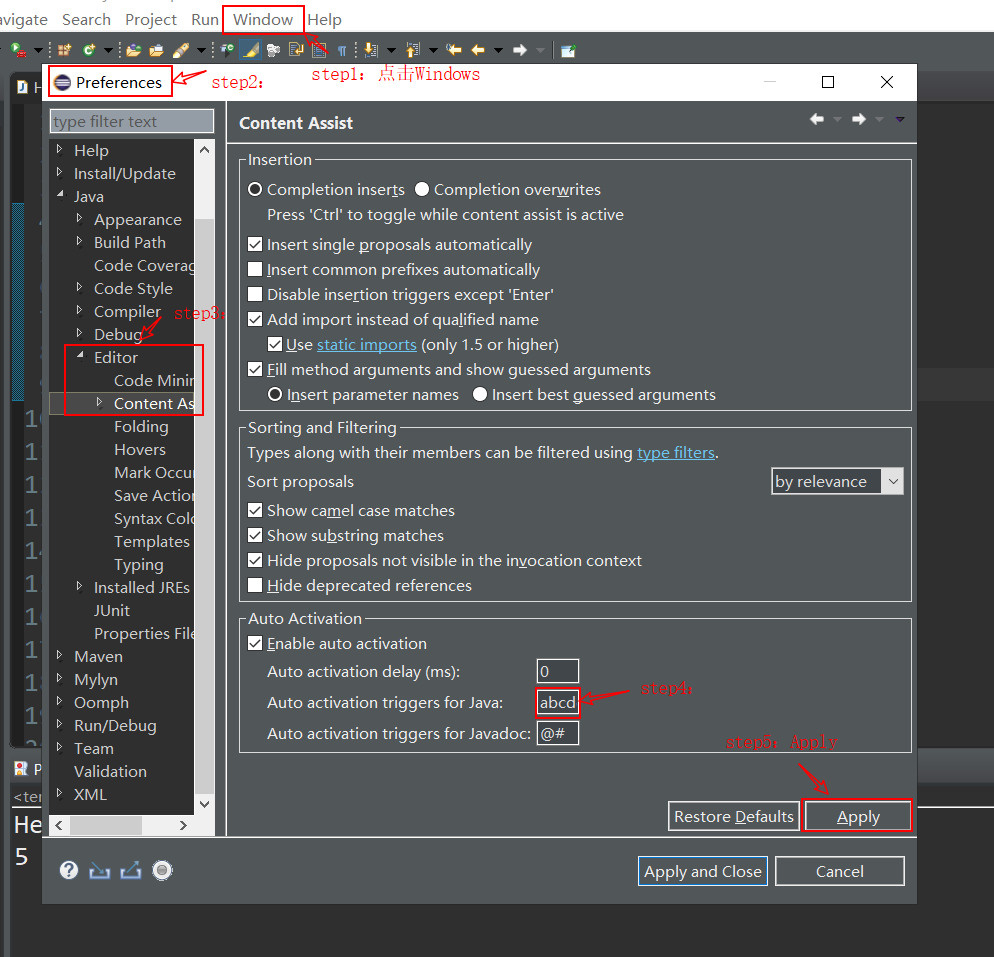Expand the Content Assist tree node
This screenshot has height=957, width=994.
(100, 402)
